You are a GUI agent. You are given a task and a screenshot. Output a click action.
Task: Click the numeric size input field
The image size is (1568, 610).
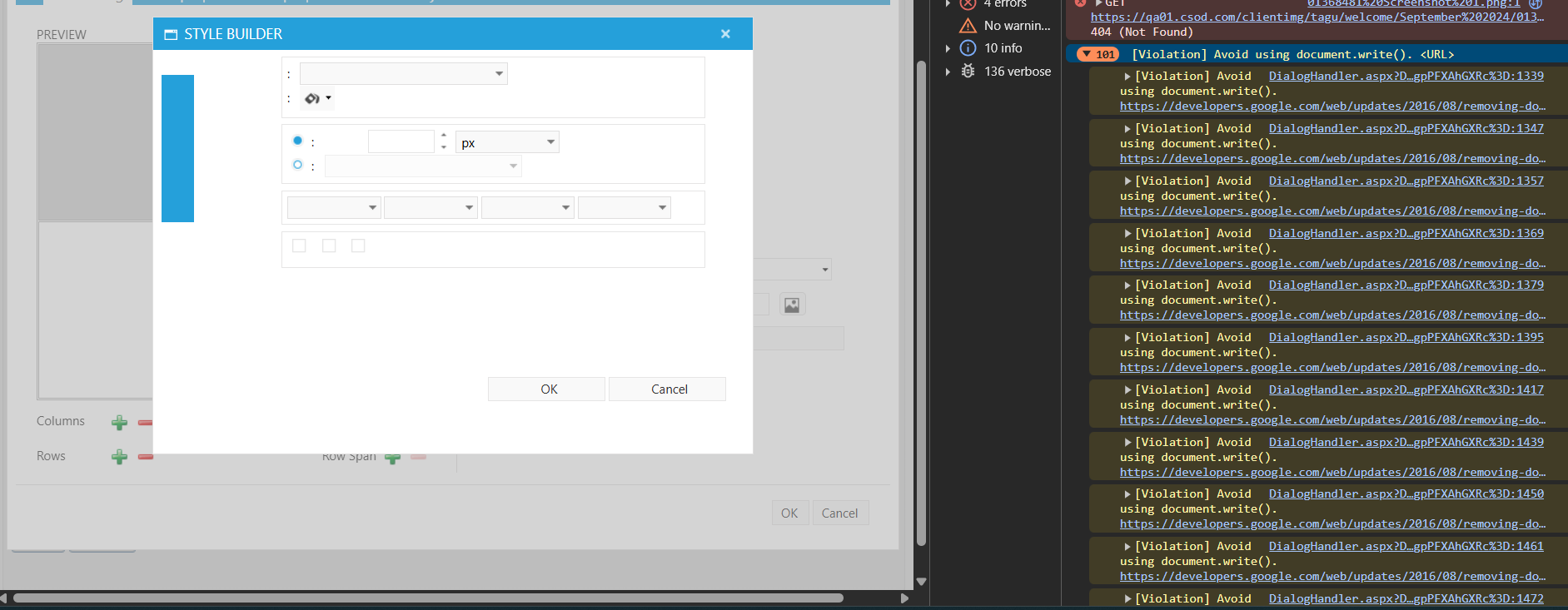coord(401,142)
